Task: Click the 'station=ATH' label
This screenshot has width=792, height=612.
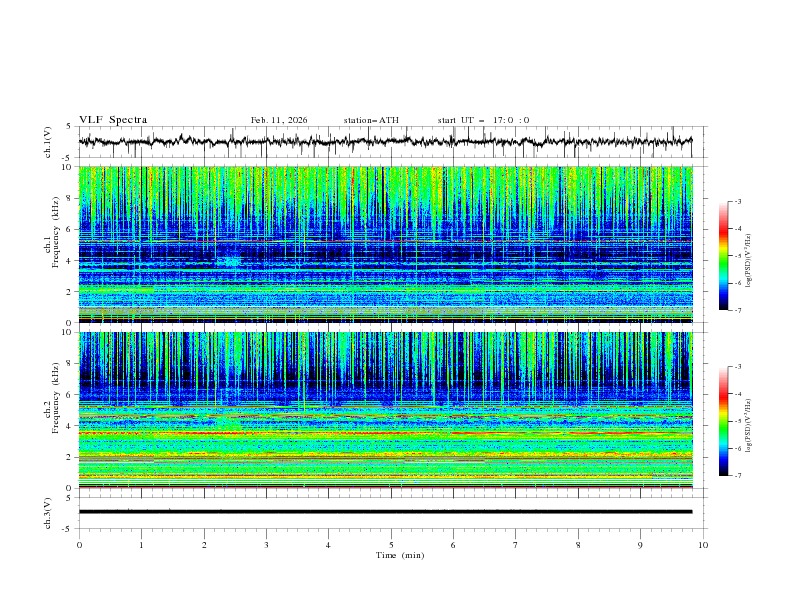Action: point(371,120)
